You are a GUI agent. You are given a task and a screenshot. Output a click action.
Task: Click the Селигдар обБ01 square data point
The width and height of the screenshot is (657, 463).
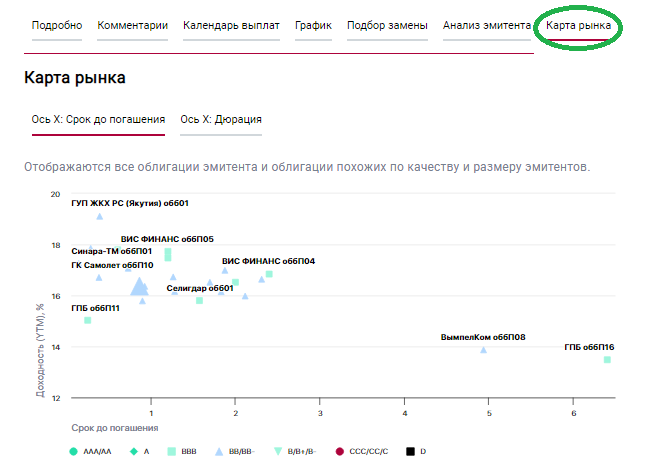click(x=199, y=300)
